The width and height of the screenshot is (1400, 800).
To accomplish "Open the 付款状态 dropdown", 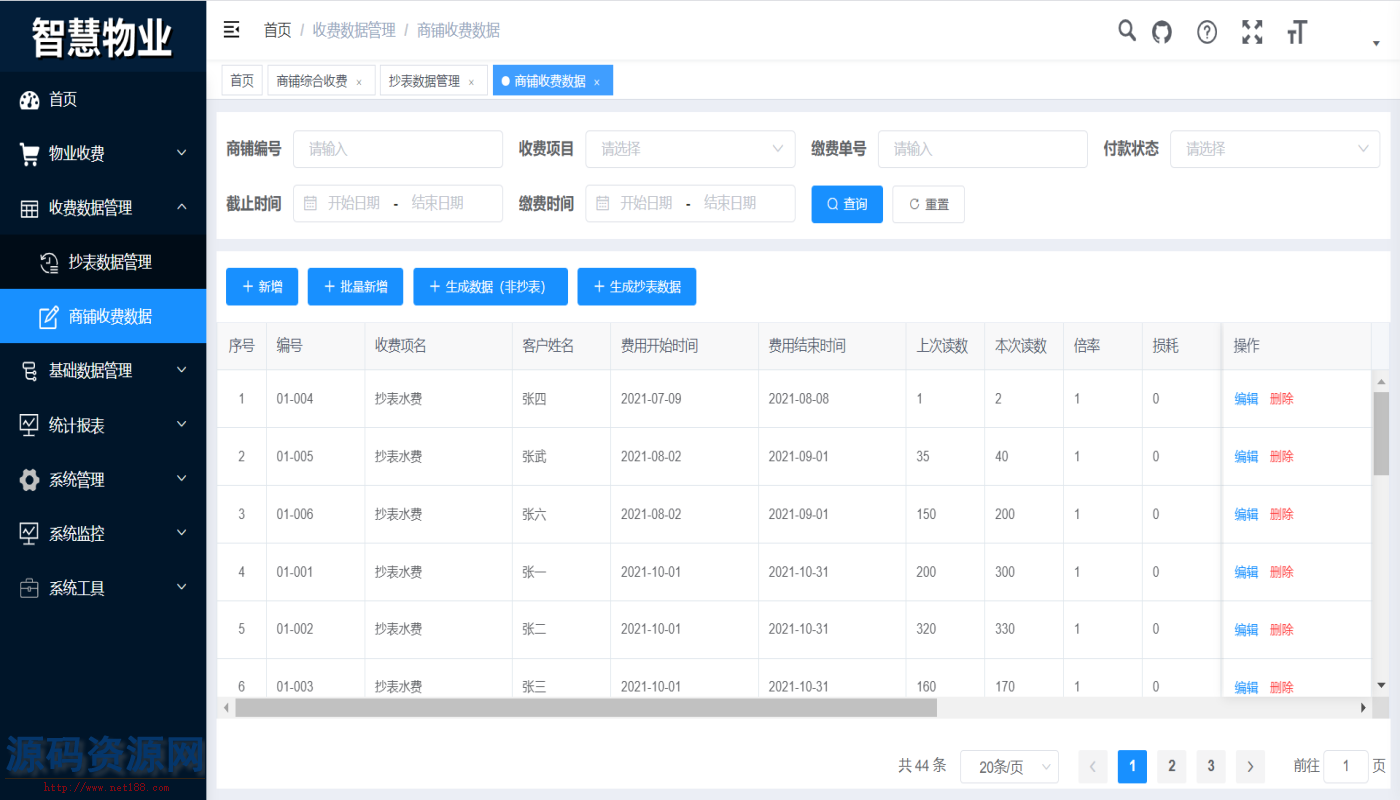I will coord(1274,149).
